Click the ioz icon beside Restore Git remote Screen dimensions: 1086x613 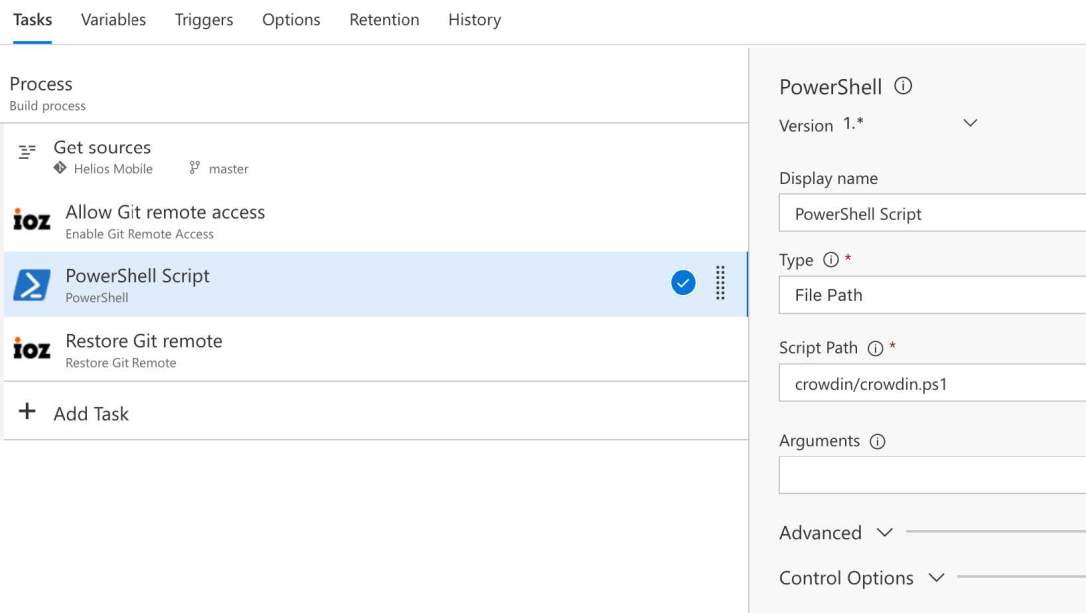point(32,348)
